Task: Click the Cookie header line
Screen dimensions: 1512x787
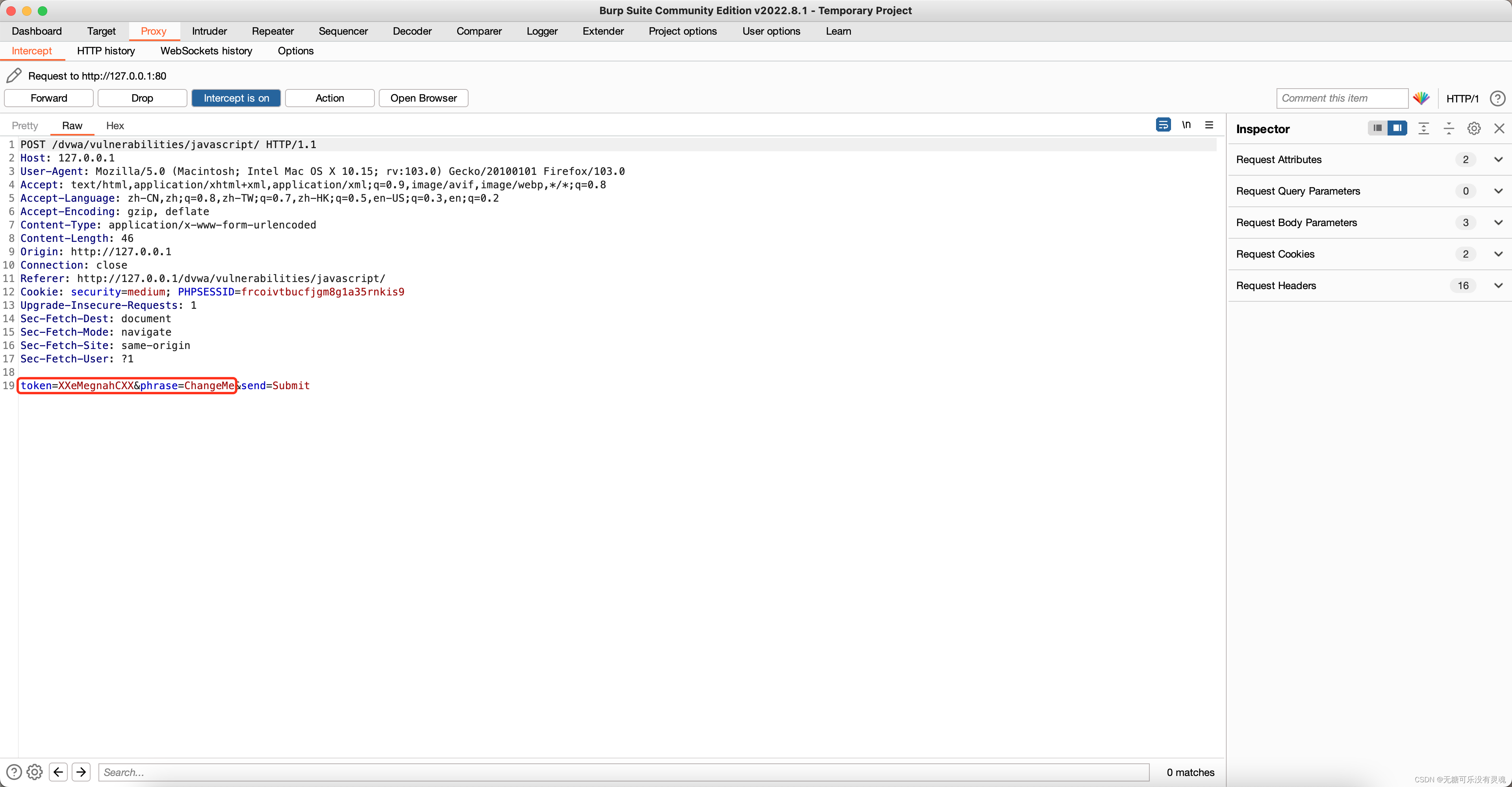Action: point(213,292)
